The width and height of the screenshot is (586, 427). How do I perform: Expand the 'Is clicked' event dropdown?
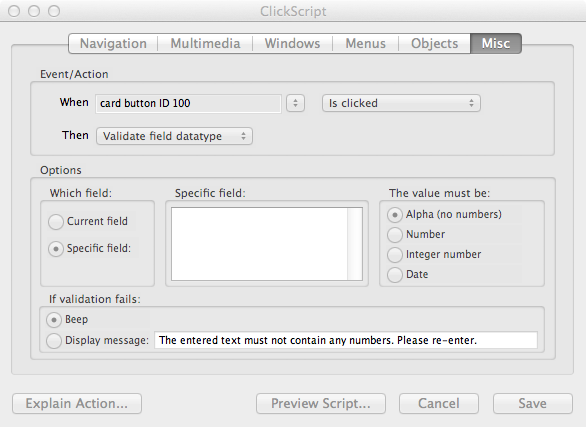point(401,103)
